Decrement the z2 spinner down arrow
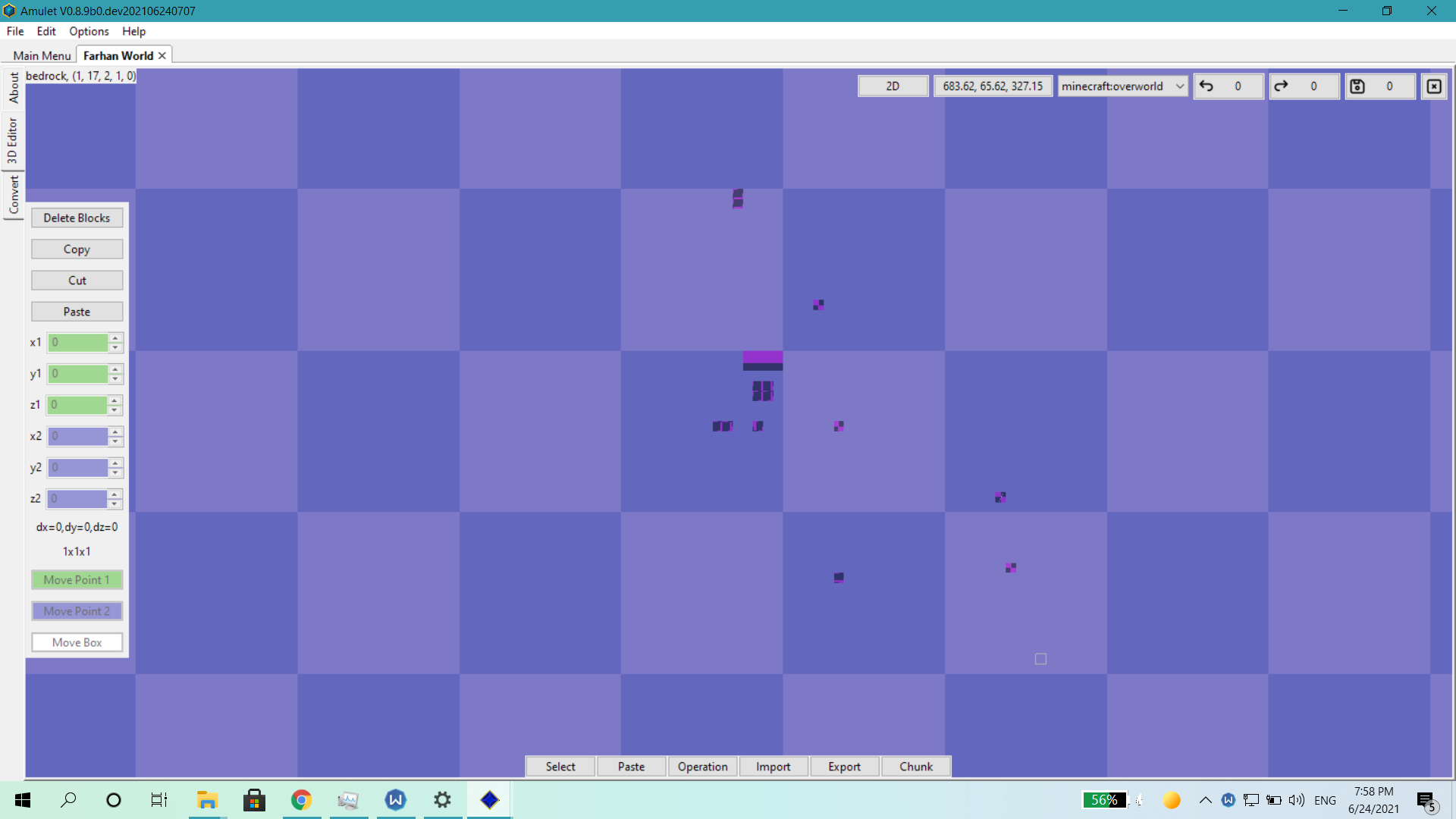The image size is (1456, 819). [115, 504]
